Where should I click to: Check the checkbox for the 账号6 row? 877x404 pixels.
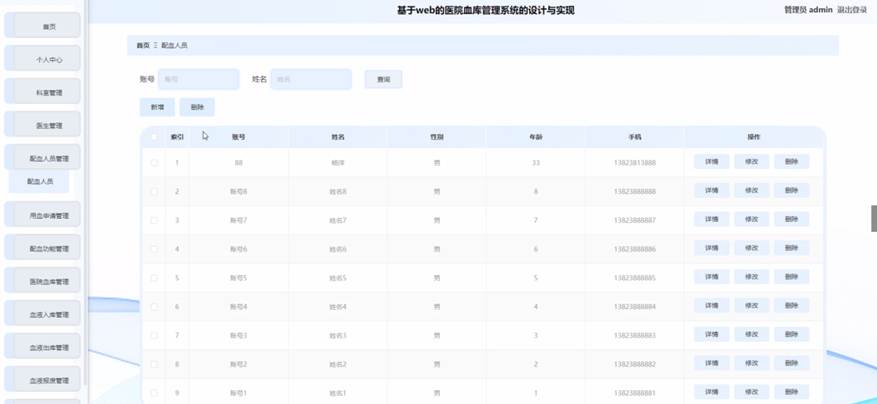coord(154,249)
